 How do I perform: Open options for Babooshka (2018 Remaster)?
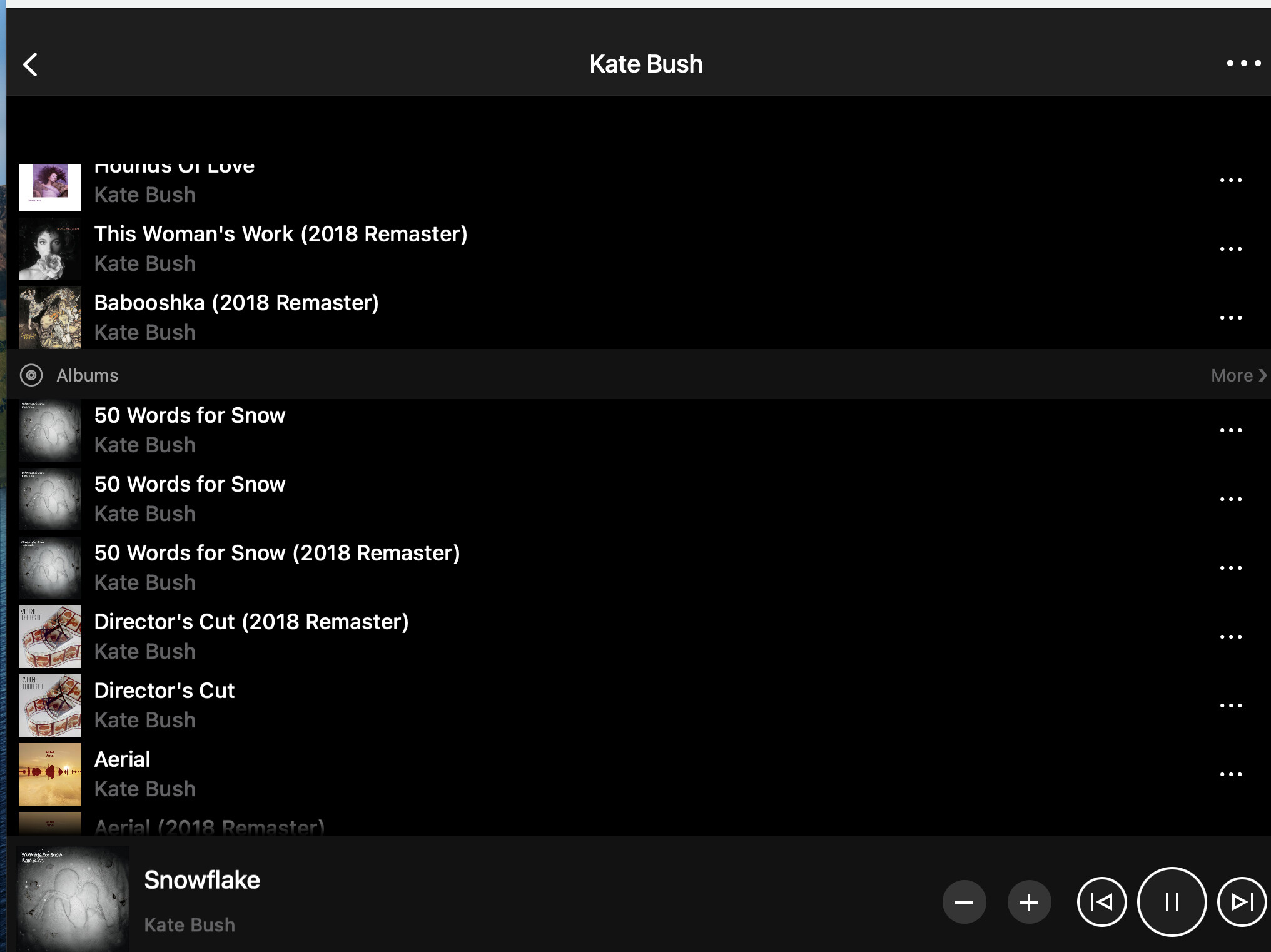coord(1230,318)
